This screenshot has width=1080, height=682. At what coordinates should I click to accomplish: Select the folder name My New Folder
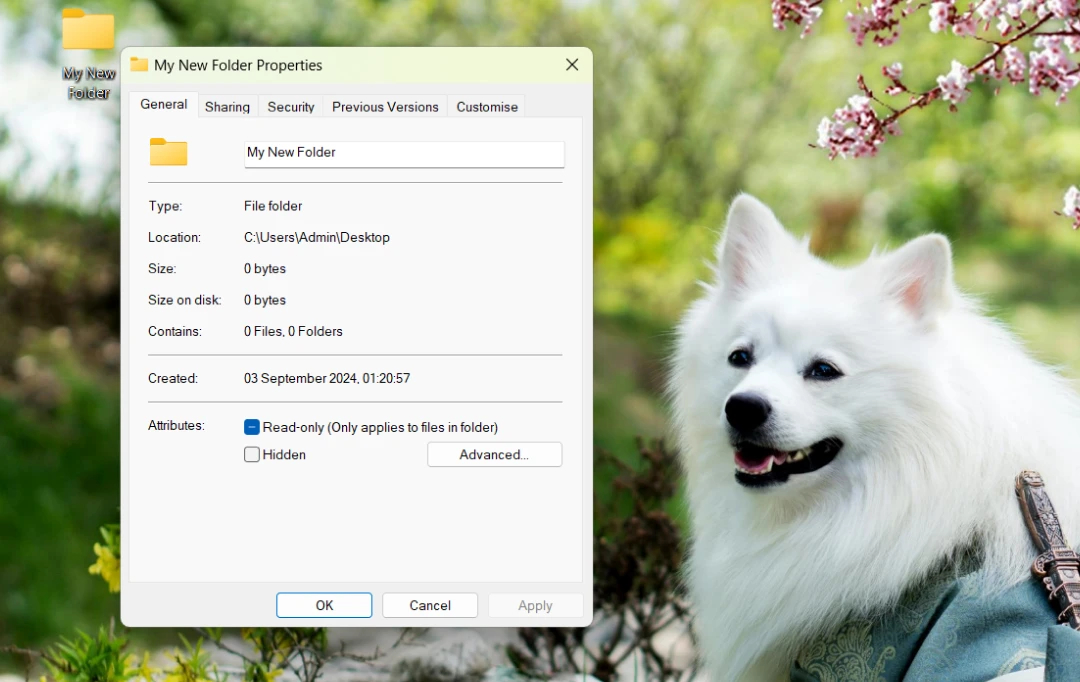point(291,152)
